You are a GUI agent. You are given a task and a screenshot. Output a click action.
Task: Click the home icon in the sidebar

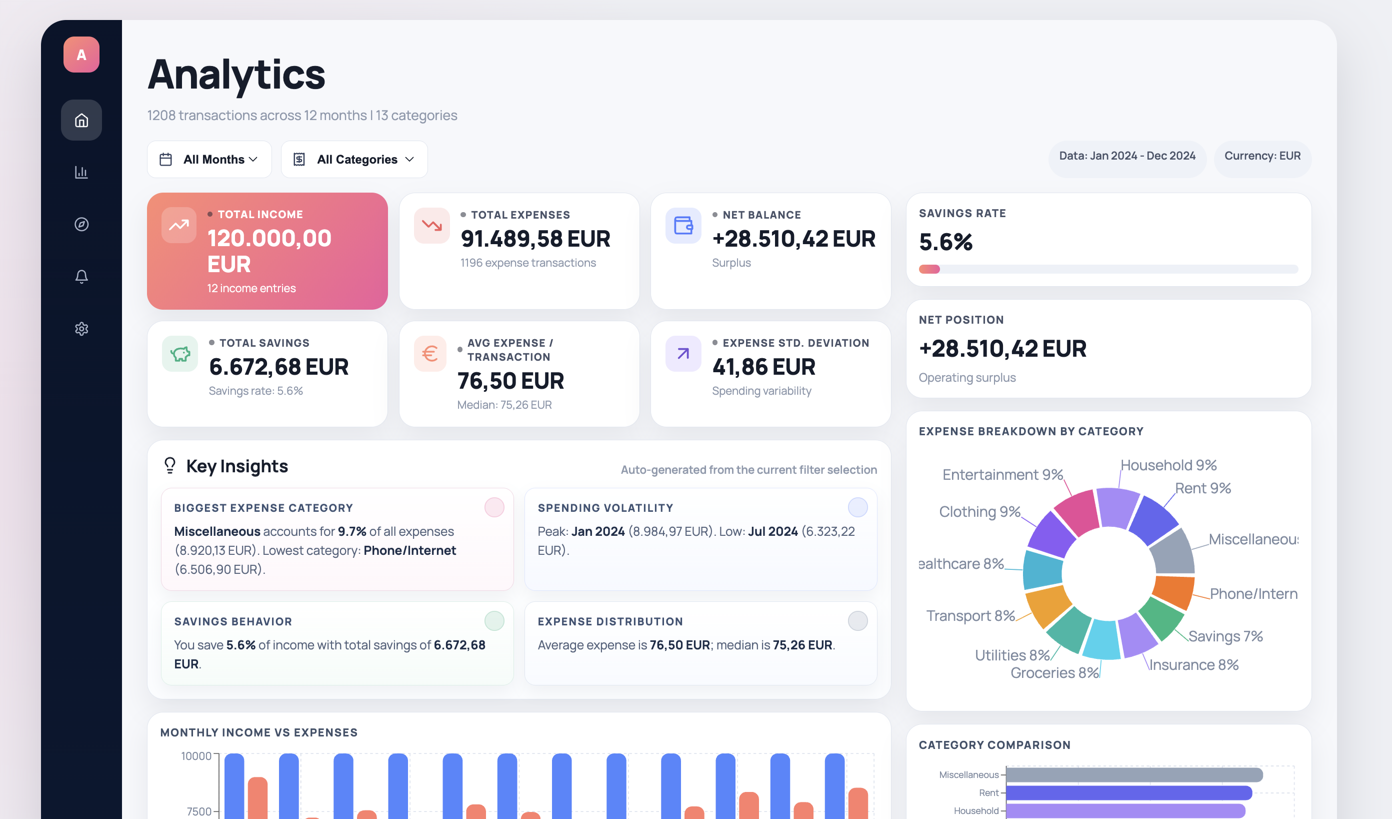(x=81, y=120)
